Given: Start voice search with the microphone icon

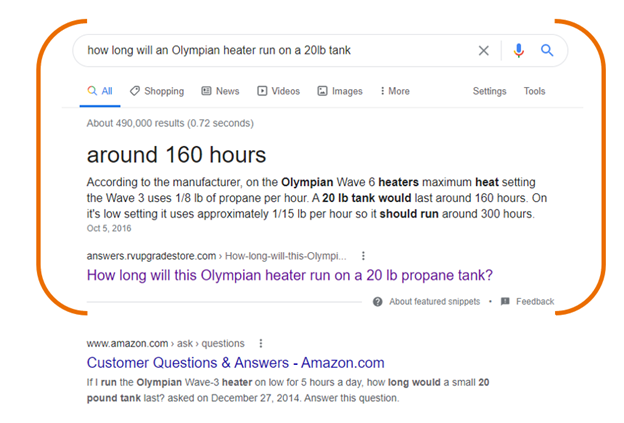Looking at the screenshot, I should pos(519,51).
